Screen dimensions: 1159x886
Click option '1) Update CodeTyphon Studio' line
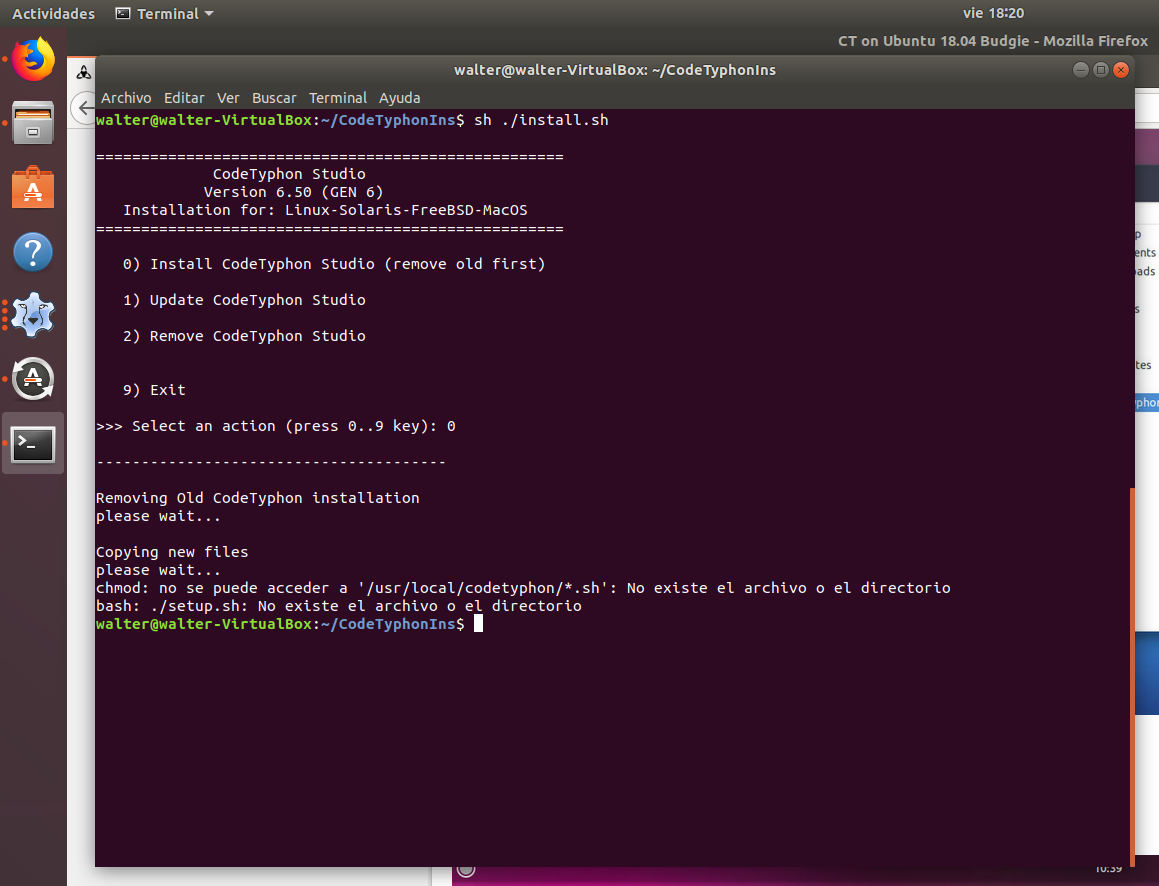244,300
